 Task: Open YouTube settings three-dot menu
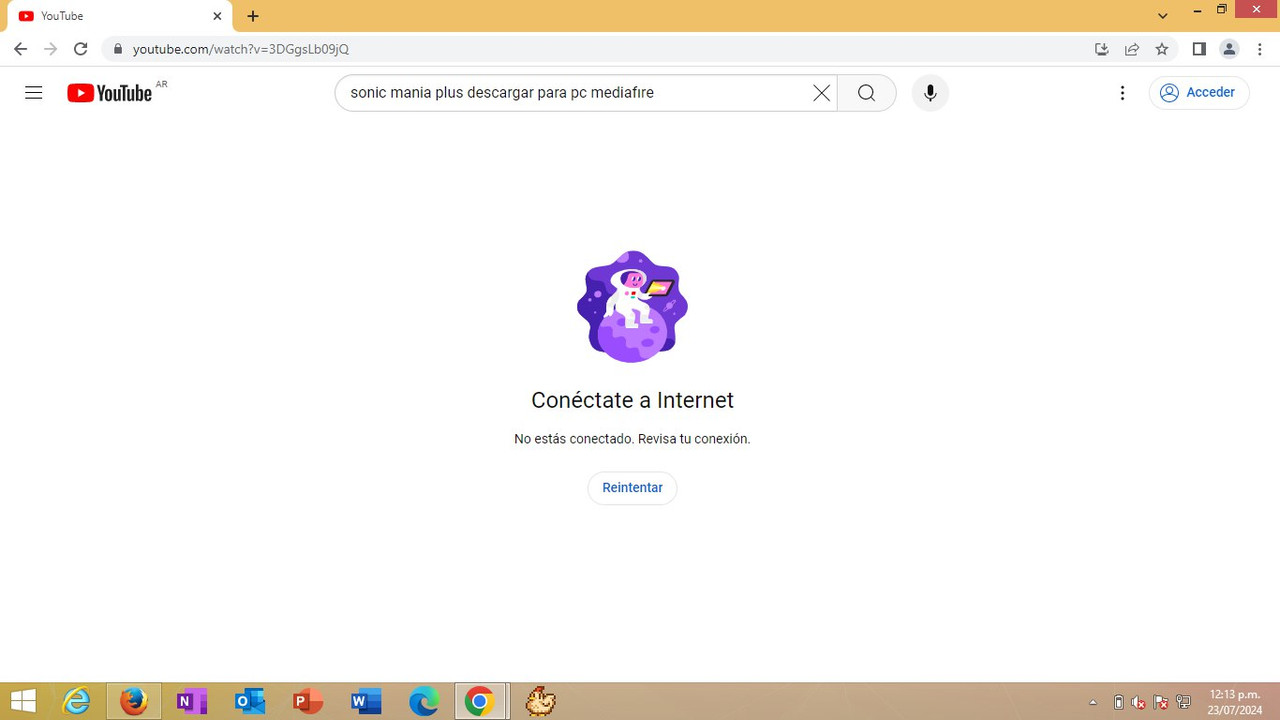point(1122,93)
